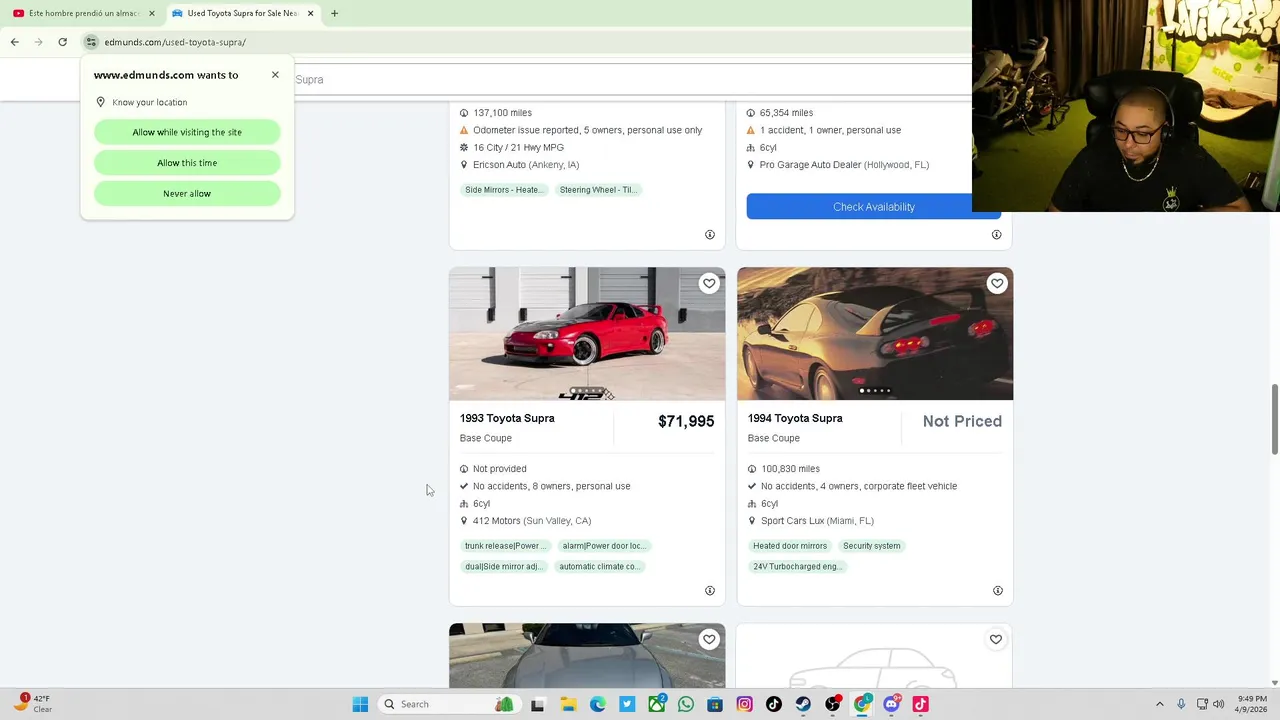Open the volume control in system tray
This screenshot has height=720, width=1280.
click(1219, 704)
